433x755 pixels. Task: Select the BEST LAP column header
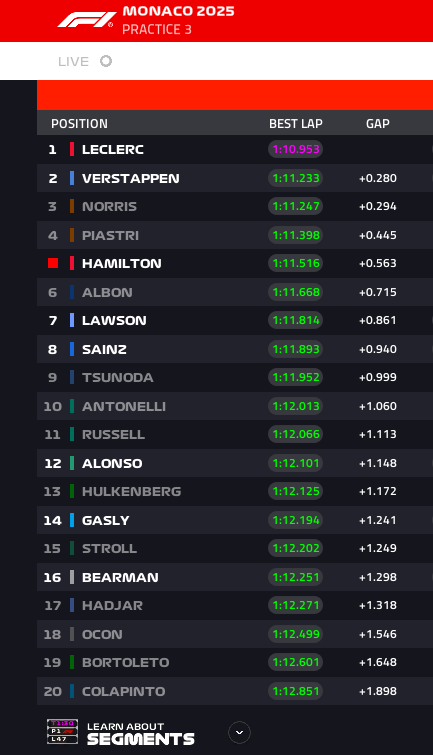[x=296, y=124]
